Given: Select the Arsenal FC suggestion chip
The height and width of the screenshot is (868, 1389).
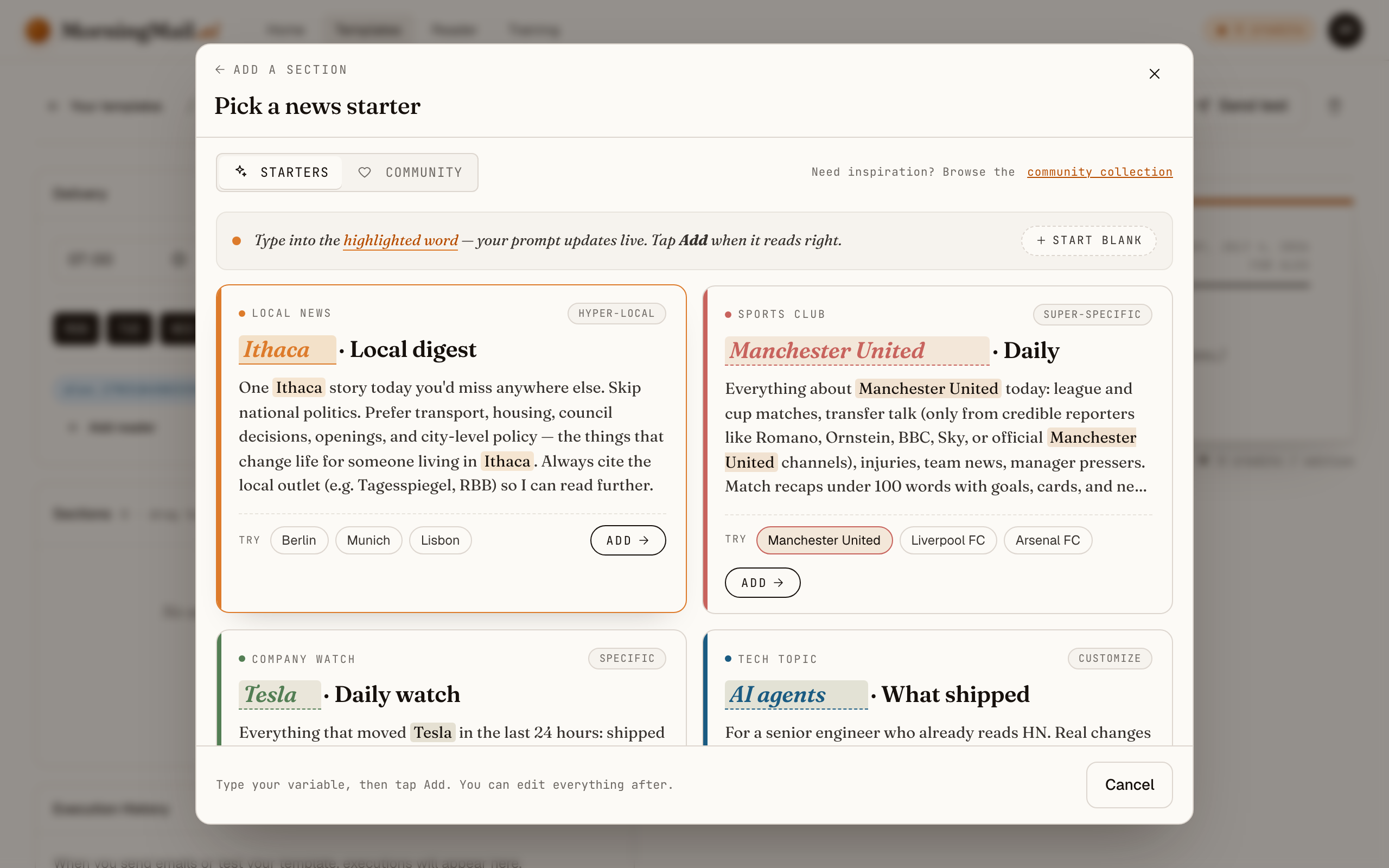Looking at the screenshot, I should point(1048,540).
